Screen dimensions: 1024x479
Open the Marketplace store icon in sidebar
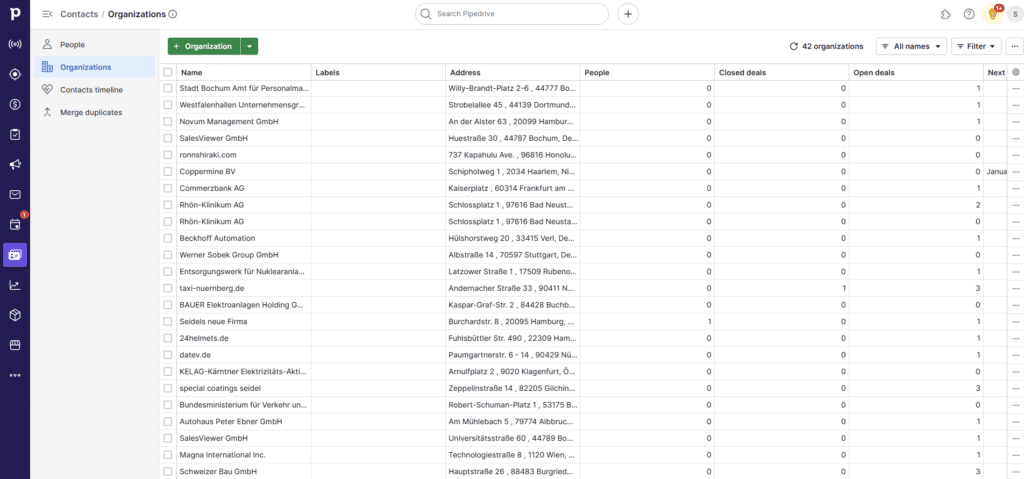pos(14,345)
